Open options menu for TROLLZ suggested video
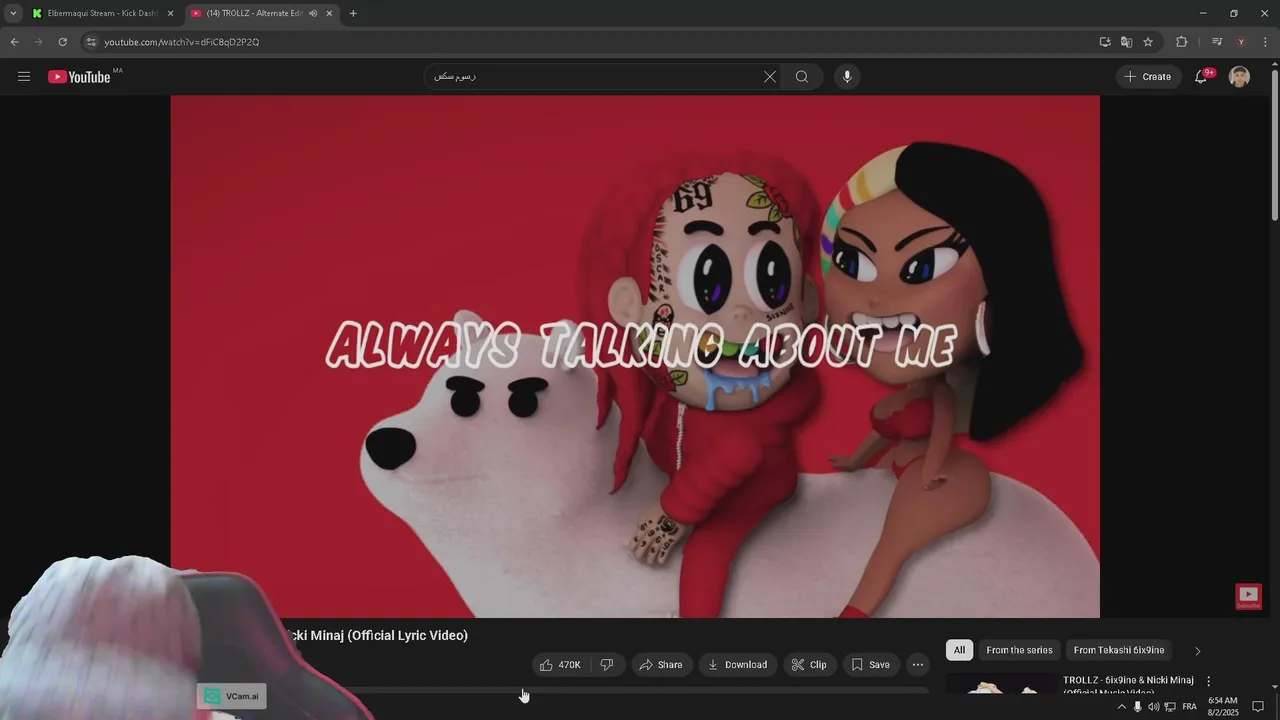 [1208, 681]
